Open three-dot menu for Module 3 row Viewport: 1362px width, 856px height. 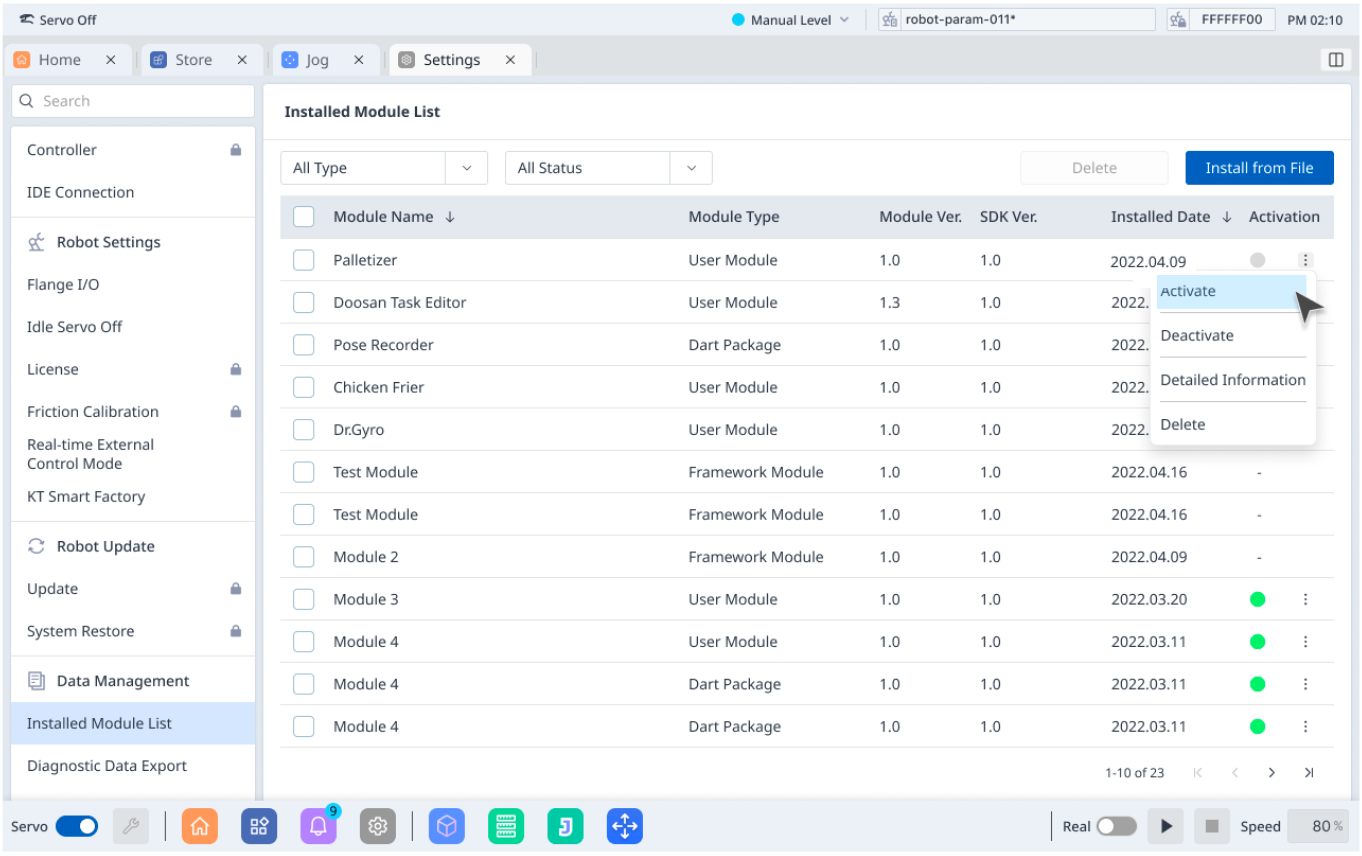click(x=1305, y=599)
